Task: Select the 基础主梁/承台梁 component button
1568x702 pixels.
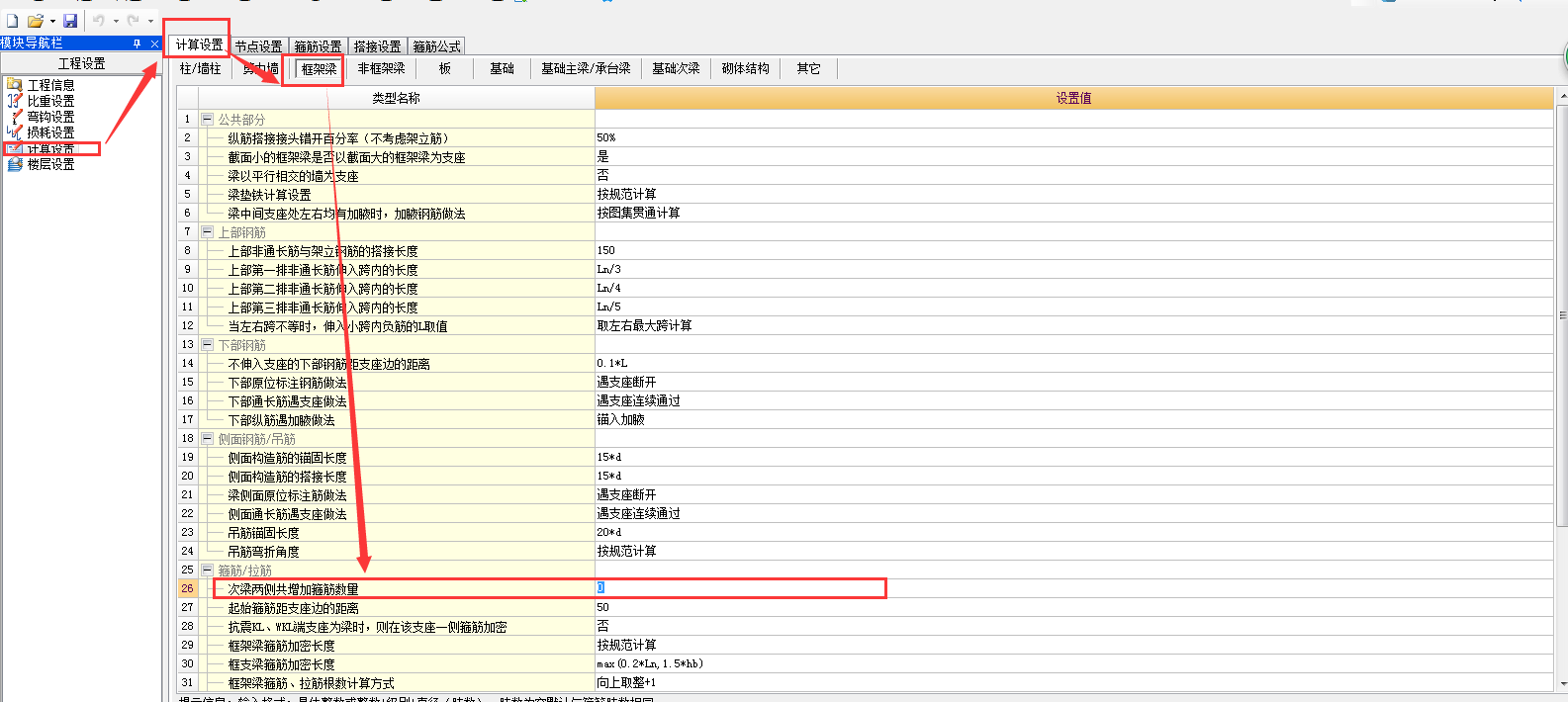Action: coord(586,68)
